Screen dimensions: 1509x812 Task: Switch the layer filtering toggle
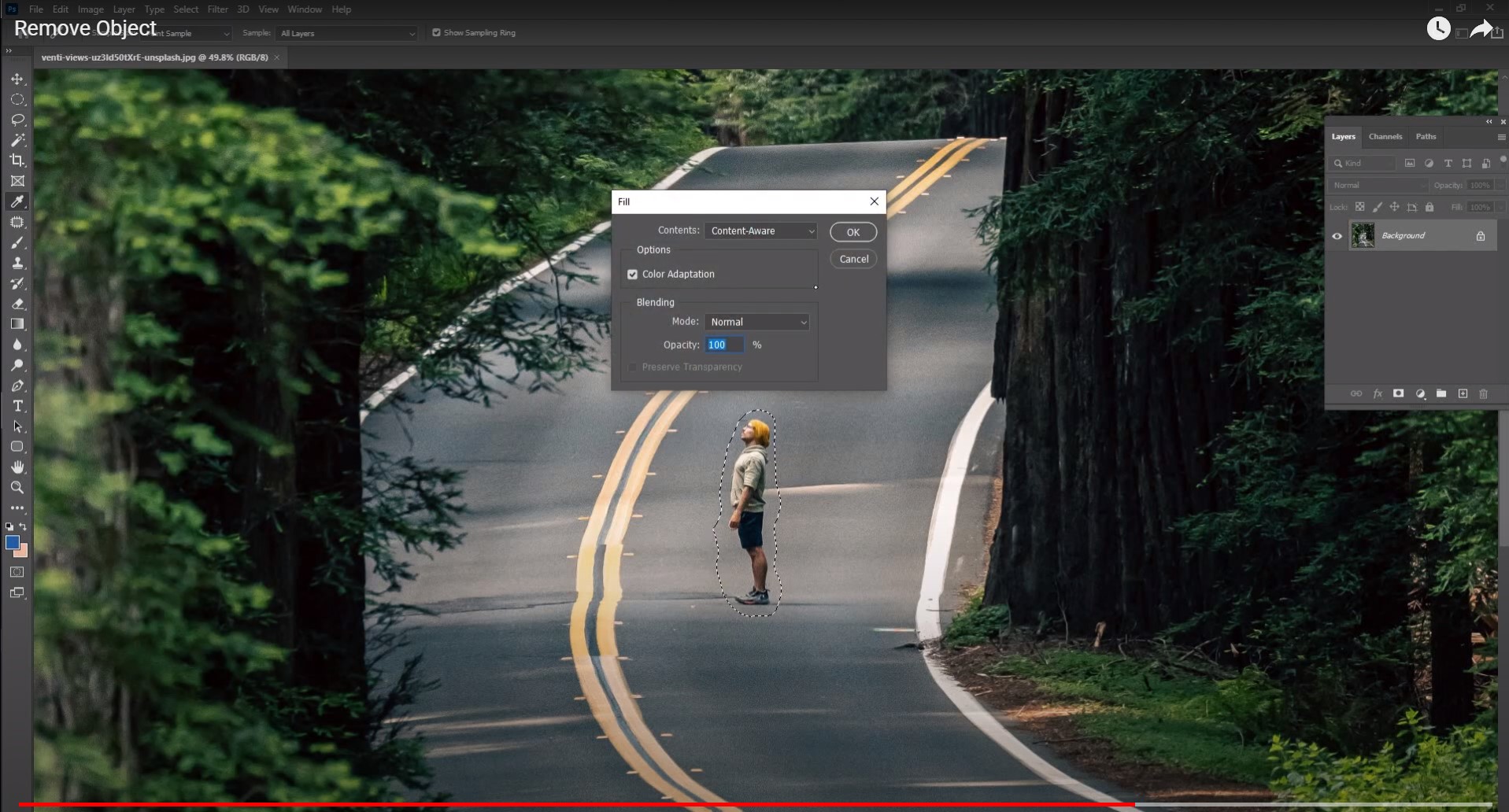click(1503, 160)
